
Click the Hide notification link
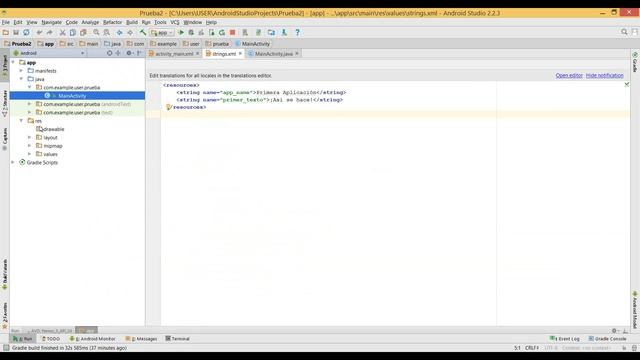click(x=604, y=76)
